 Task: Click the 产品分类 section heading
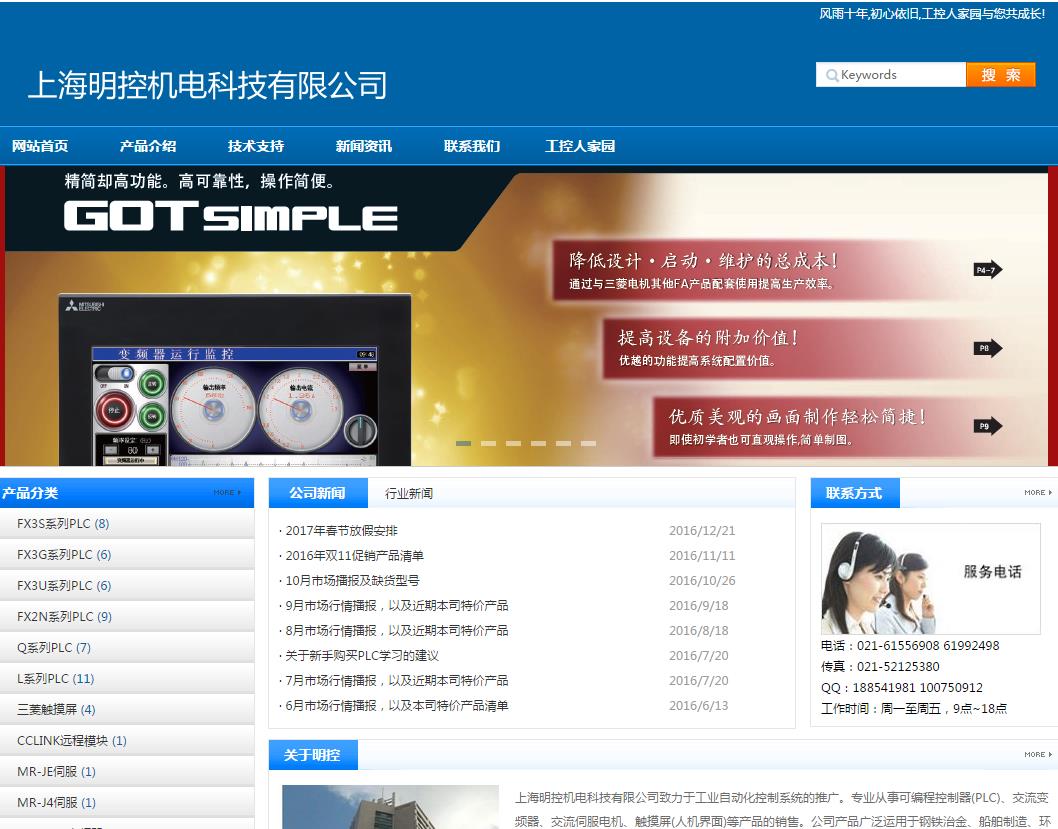click(30, 493)
